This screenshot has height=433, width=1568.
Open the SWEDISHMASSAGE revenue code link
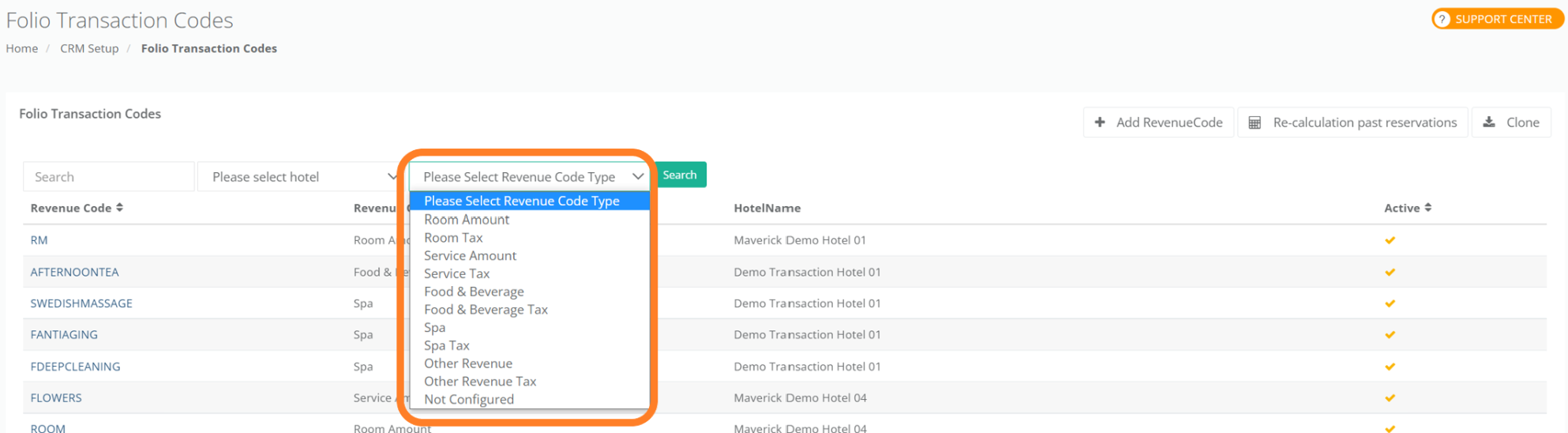pos(81,303)
